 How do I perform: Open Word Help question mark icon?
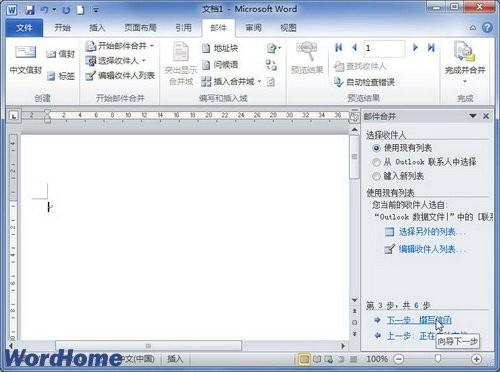(487, 28)
